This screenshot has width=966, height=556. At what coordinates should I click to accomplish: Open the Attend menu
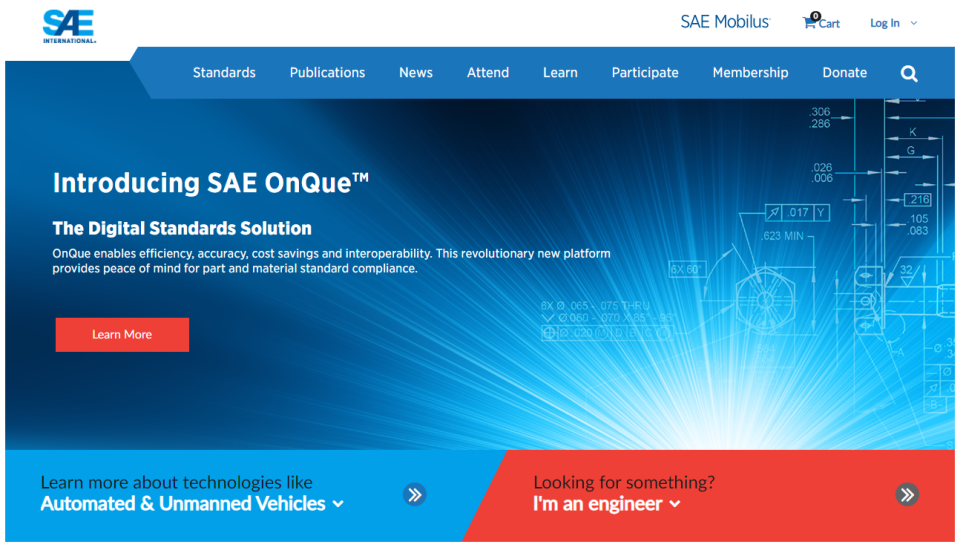tap(488, 73)
